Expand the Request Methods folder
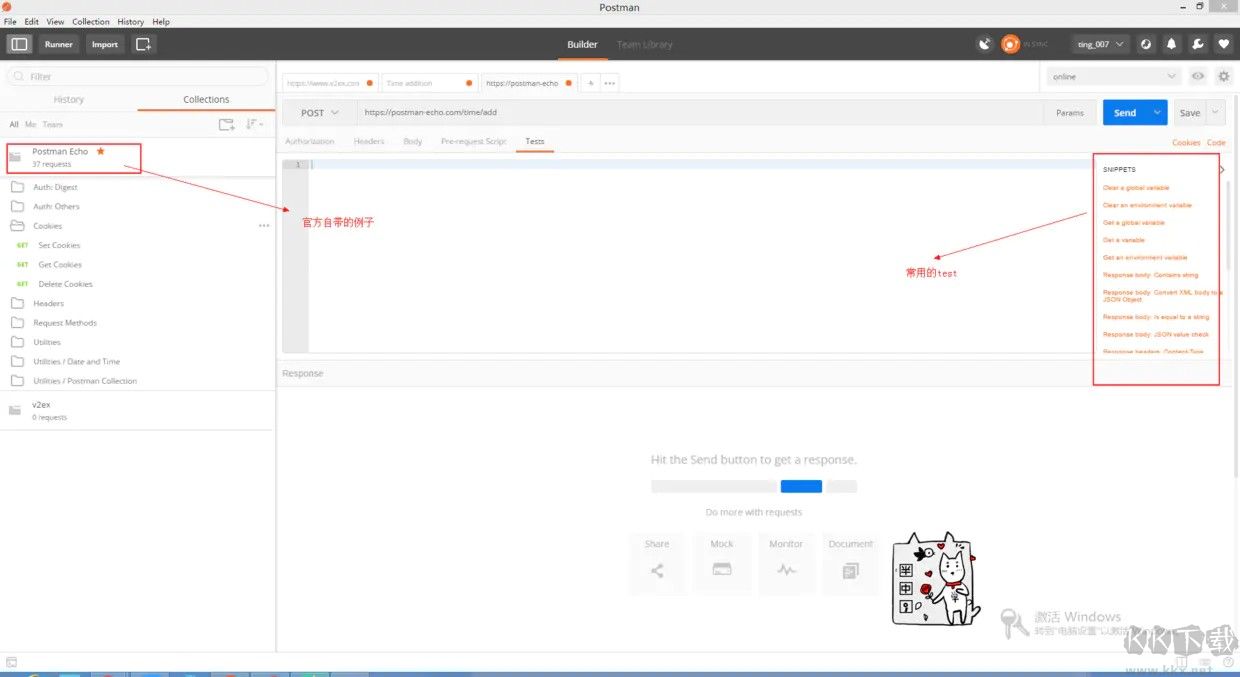The width and height of the screenshot is (1240, 677). coord(65,323)
